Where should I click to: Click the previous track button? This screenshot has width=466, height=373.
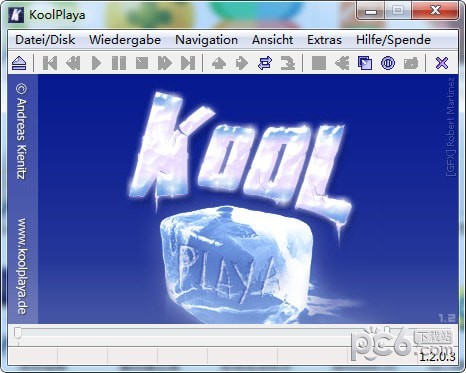coord(50,63)
